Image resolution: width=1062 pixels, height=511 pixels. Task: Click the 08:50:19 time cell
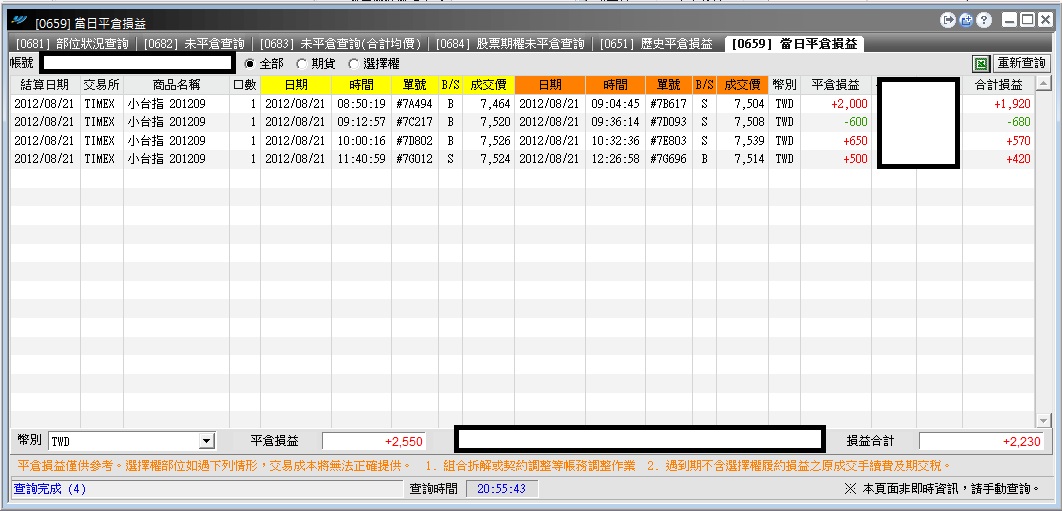(x=361, y=104)
